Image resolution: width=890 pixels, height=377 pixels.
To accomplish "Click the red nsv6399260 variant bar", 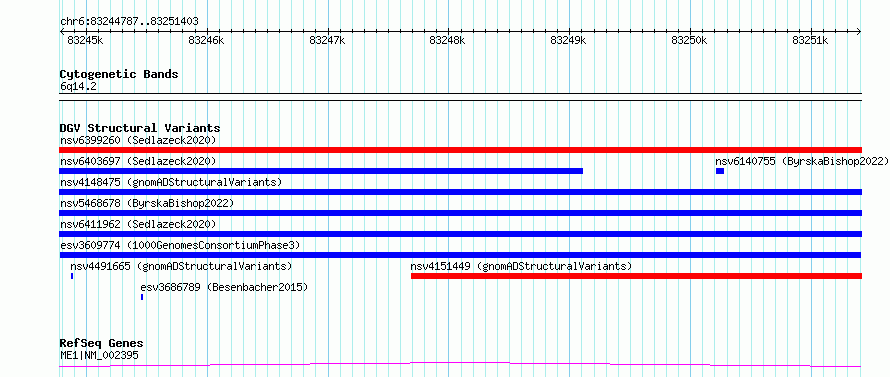I will point(460,150).
